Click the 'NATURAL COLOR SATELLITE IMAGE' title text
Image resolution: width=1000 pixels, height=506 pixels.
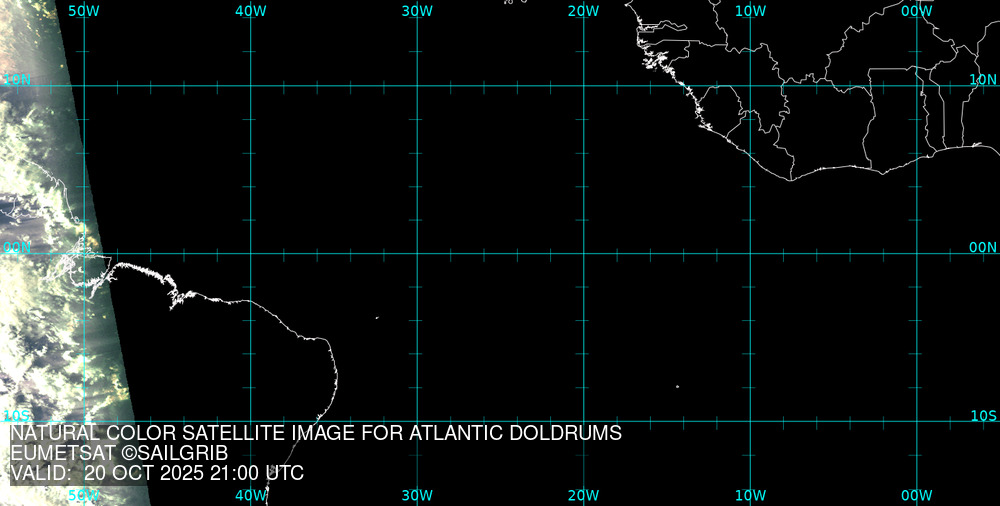point(315,434)
